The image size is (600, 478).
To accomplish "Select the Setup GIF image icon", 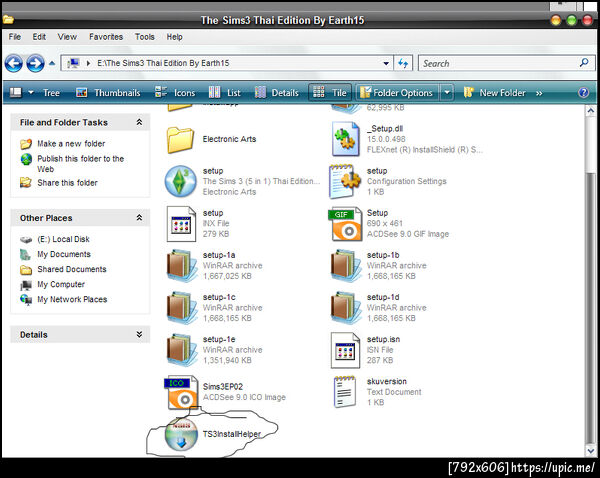I will [345, 224].
